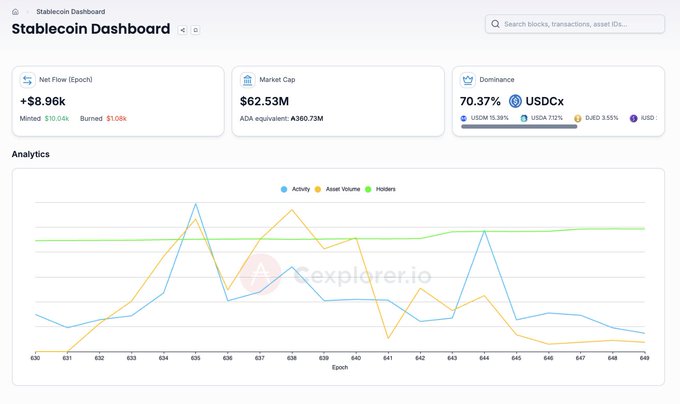The width and height of the screenshot is (680, 404).
Task: Click the Net Flow swap arrows icon
Action: click(27, 80)
